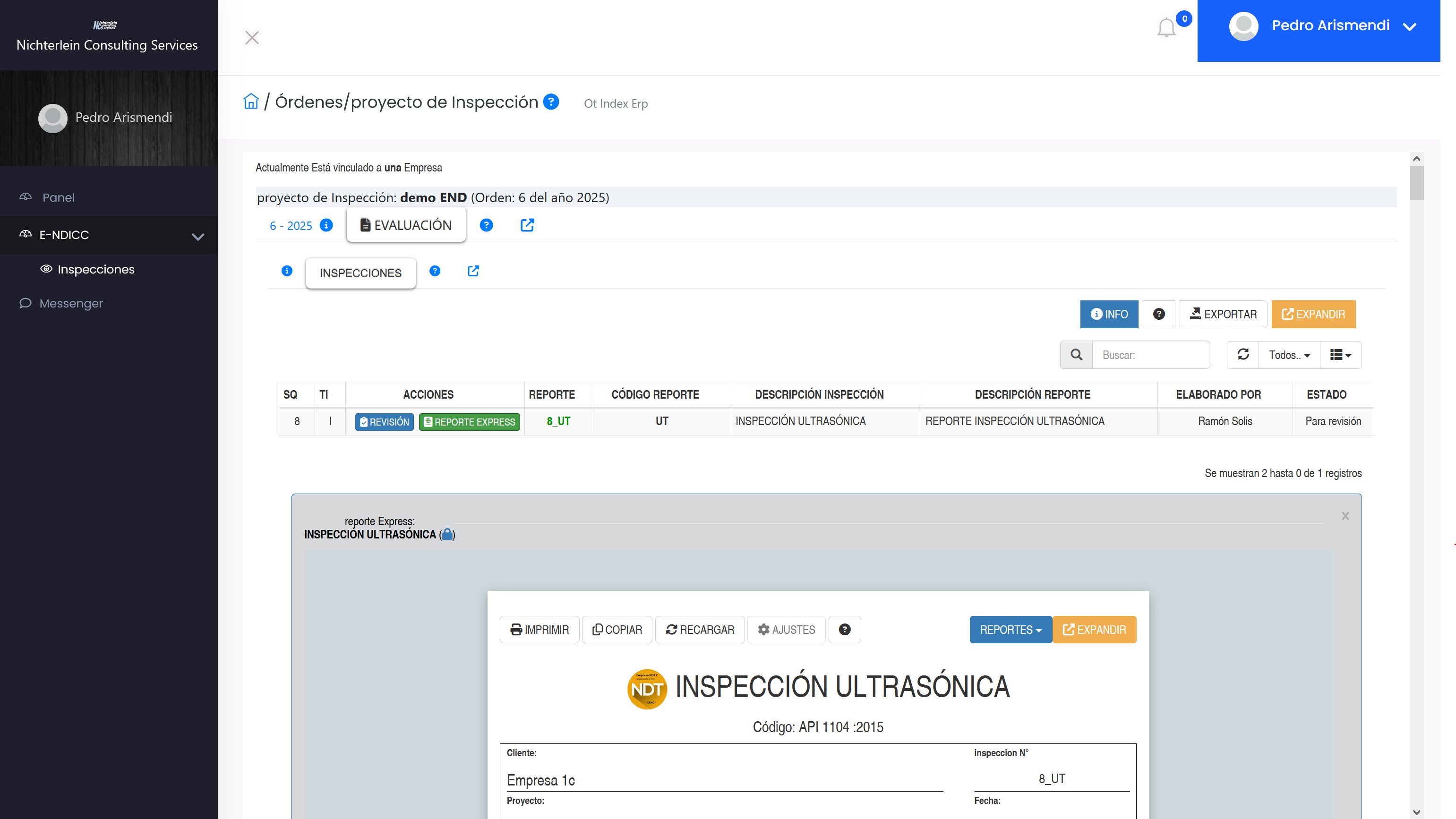Open the Todos filter dropdown
Image resolution: width=1456 pixels, height=819 pixels.
[1289, 355]
